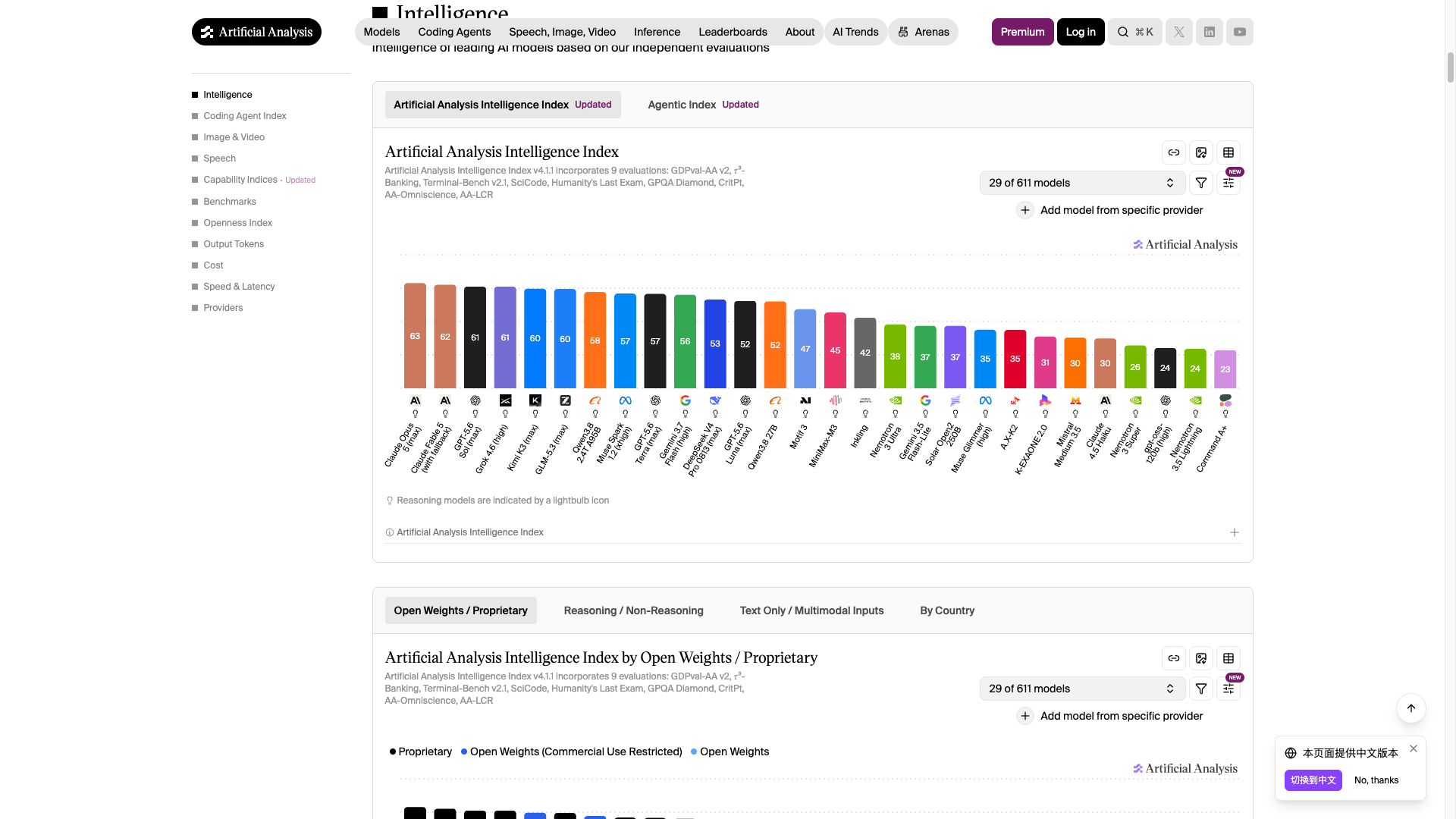Download image icon for Open Weights chart

(x=1200, y=658)
